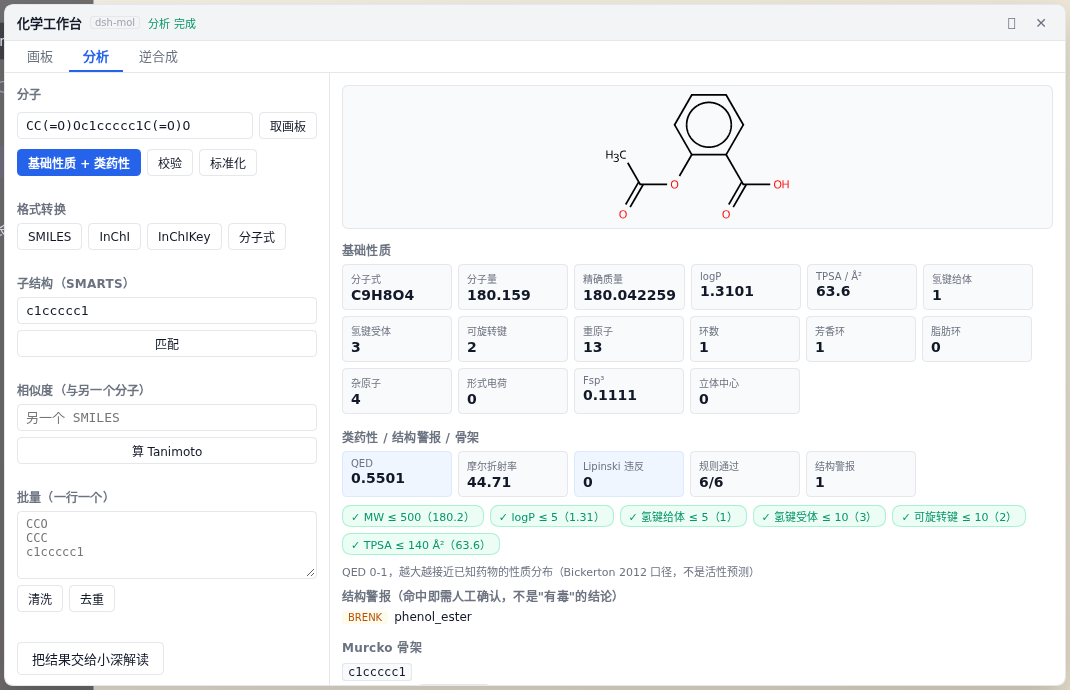Click the resize grip of batch textarea
Viewport: 1070px width, 690px height.
(x=311, y=573)
